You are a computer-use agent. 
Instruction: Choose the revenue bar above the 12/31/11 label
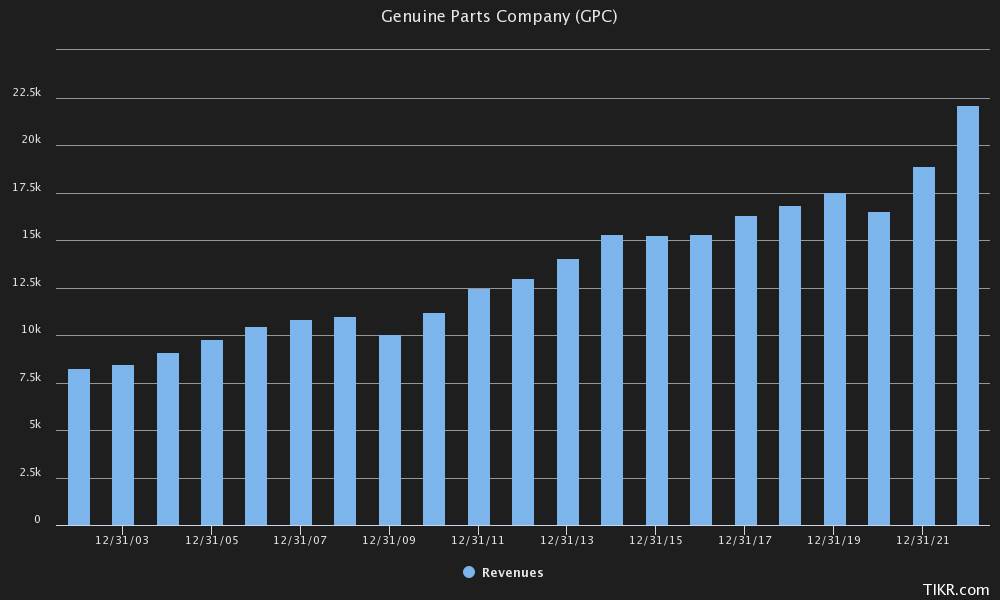click(x=479, y=407)
